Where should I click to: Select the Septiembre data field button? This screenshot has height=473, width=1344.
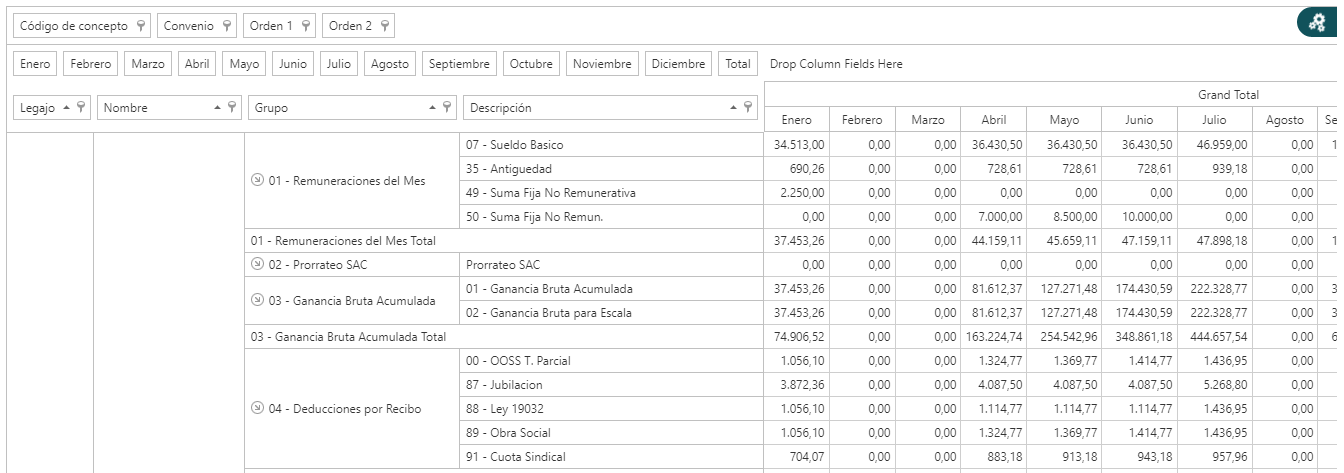click(x=459, y=64)
